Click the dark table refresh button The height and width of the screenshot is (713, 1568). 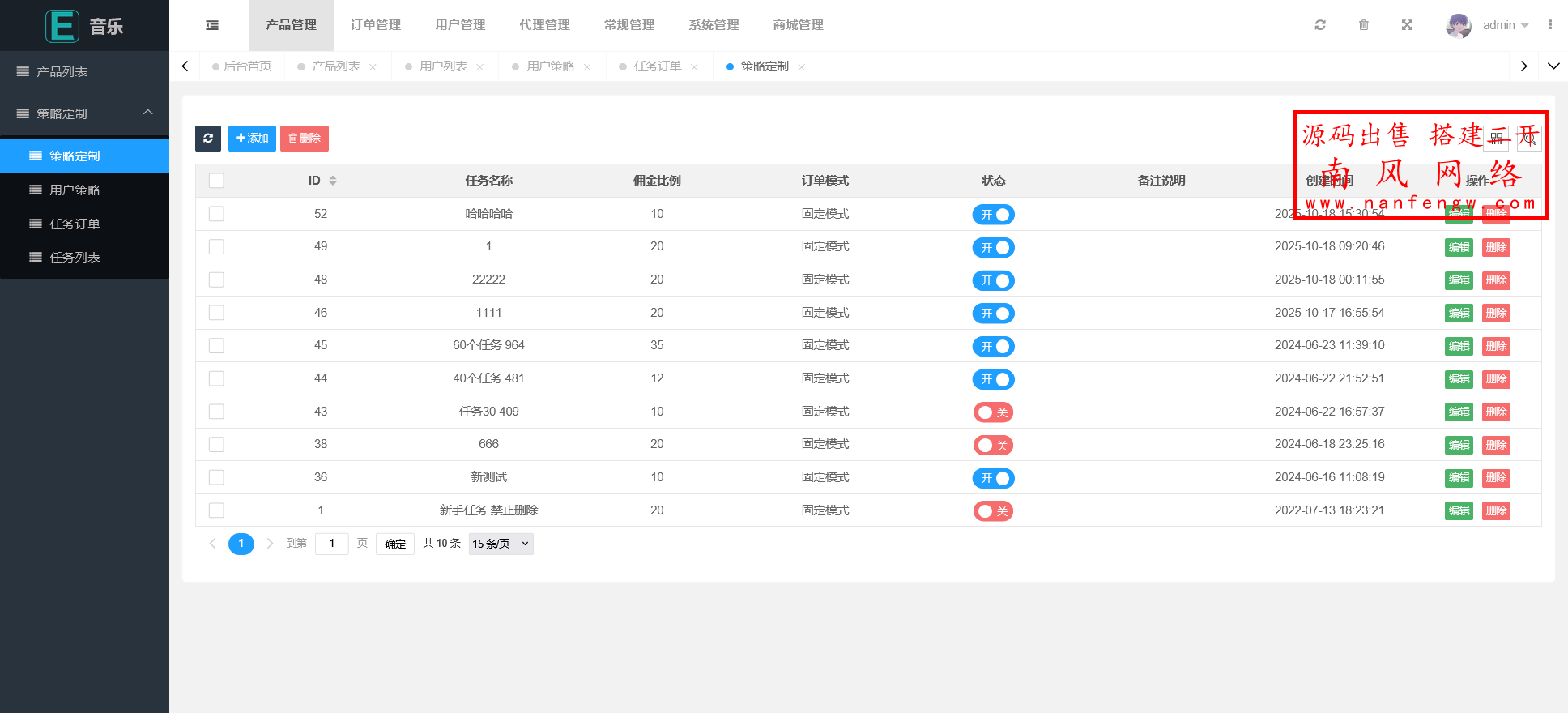pos(208,139)
